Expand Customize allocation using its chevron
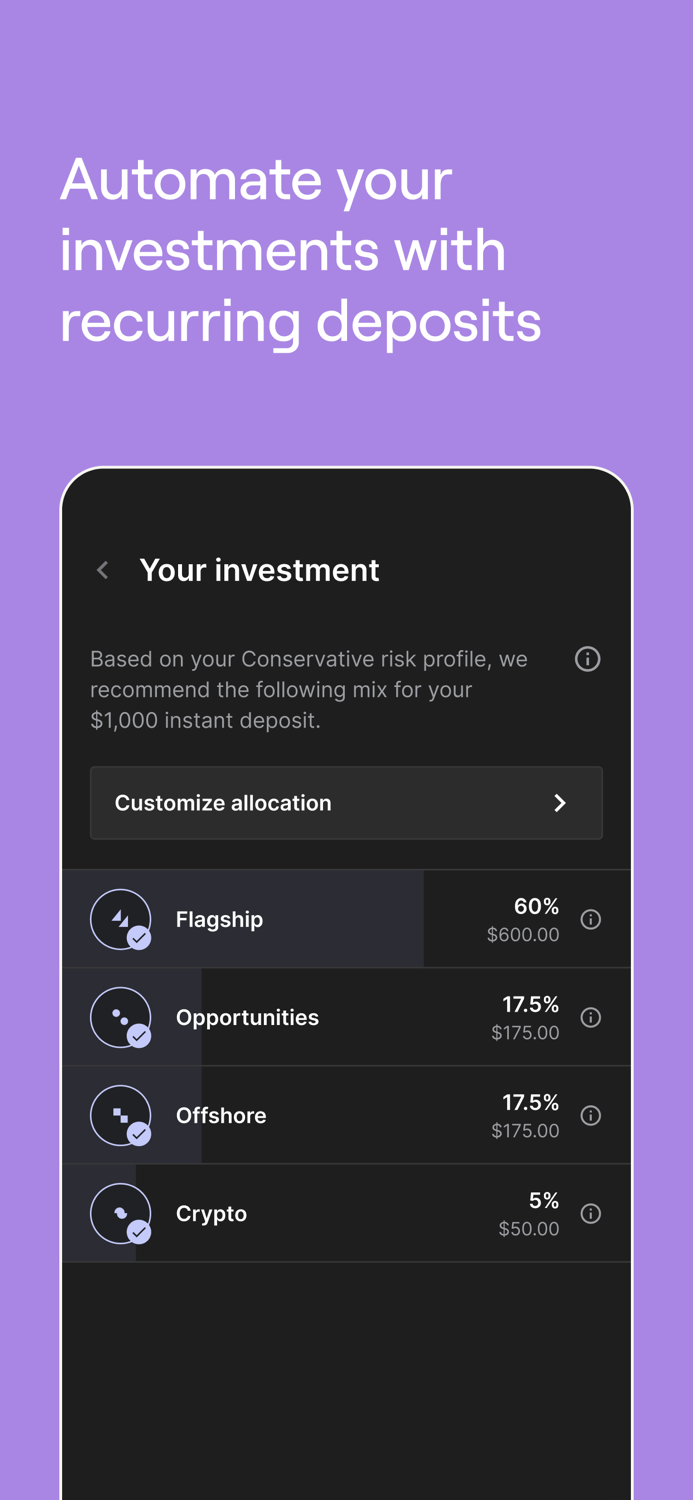 [x=560, y=803]
